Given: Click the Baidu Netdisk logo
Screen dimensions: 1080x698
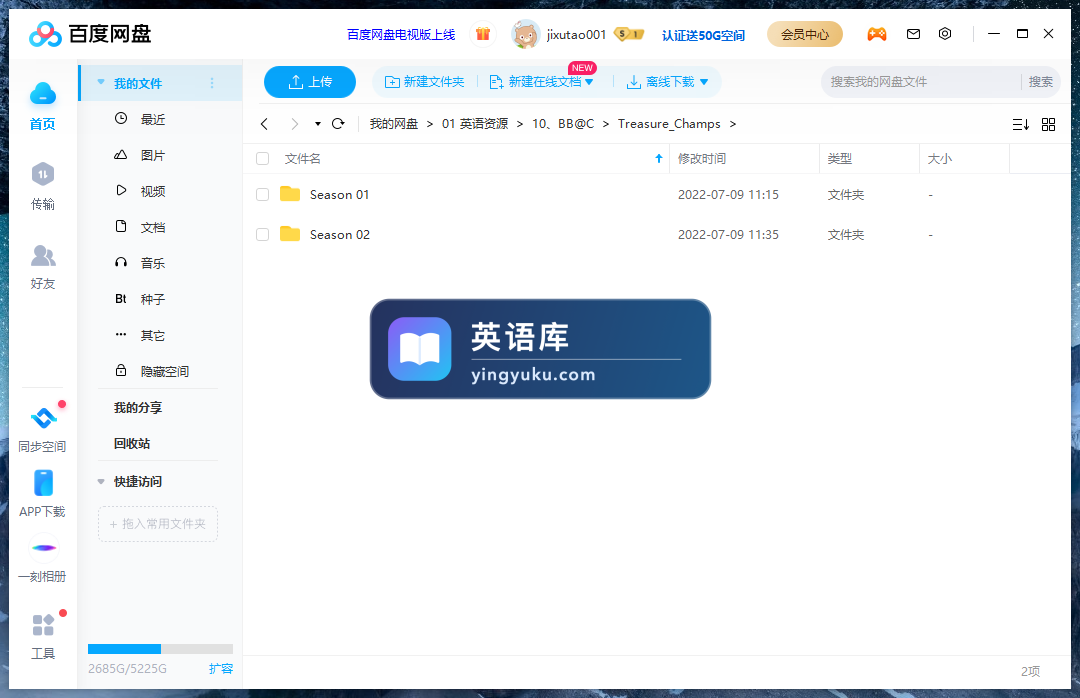Looking at the screenshot, I should (x=90, y=34).
